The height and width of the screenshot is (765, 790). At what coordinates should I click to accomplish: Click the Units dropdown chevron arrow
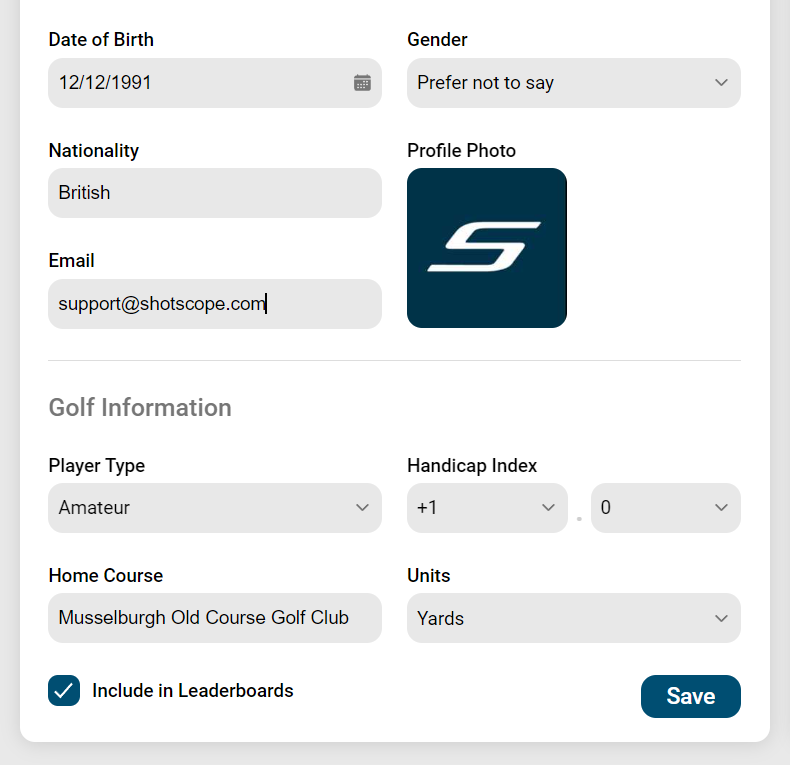click(721, 618)
